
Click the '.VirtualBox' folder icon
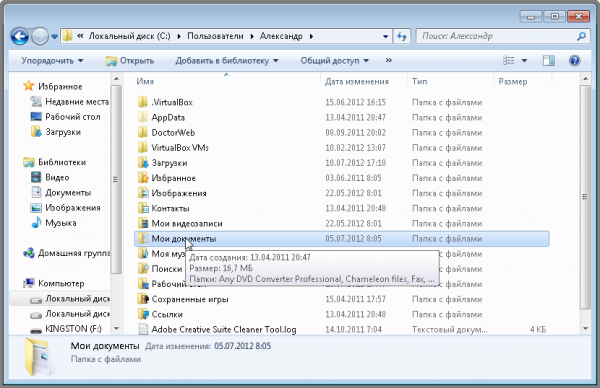(x=143, y=102)
